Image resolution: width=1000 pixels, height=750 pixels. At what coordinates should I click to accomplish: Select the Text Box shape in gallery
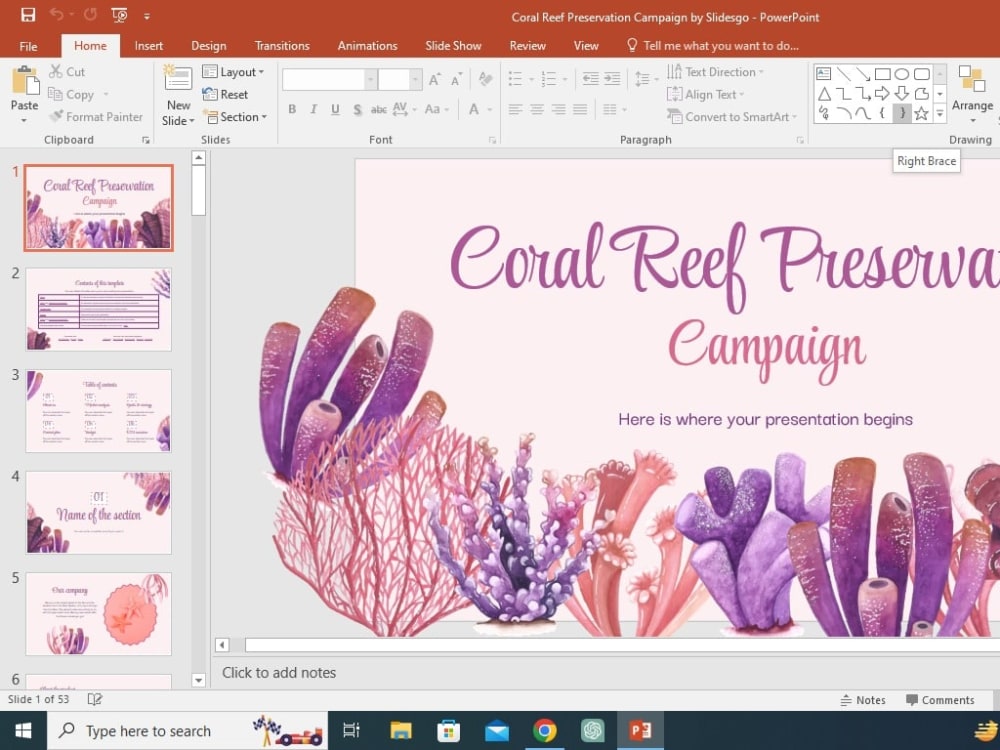(824, 74)
